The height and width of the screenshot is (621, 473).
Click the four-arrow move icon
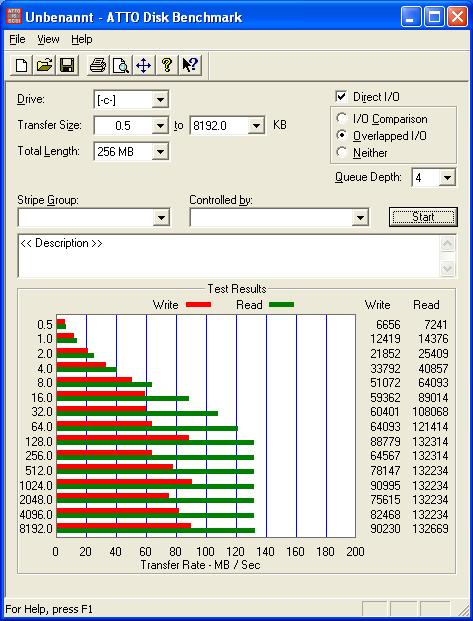143,65
